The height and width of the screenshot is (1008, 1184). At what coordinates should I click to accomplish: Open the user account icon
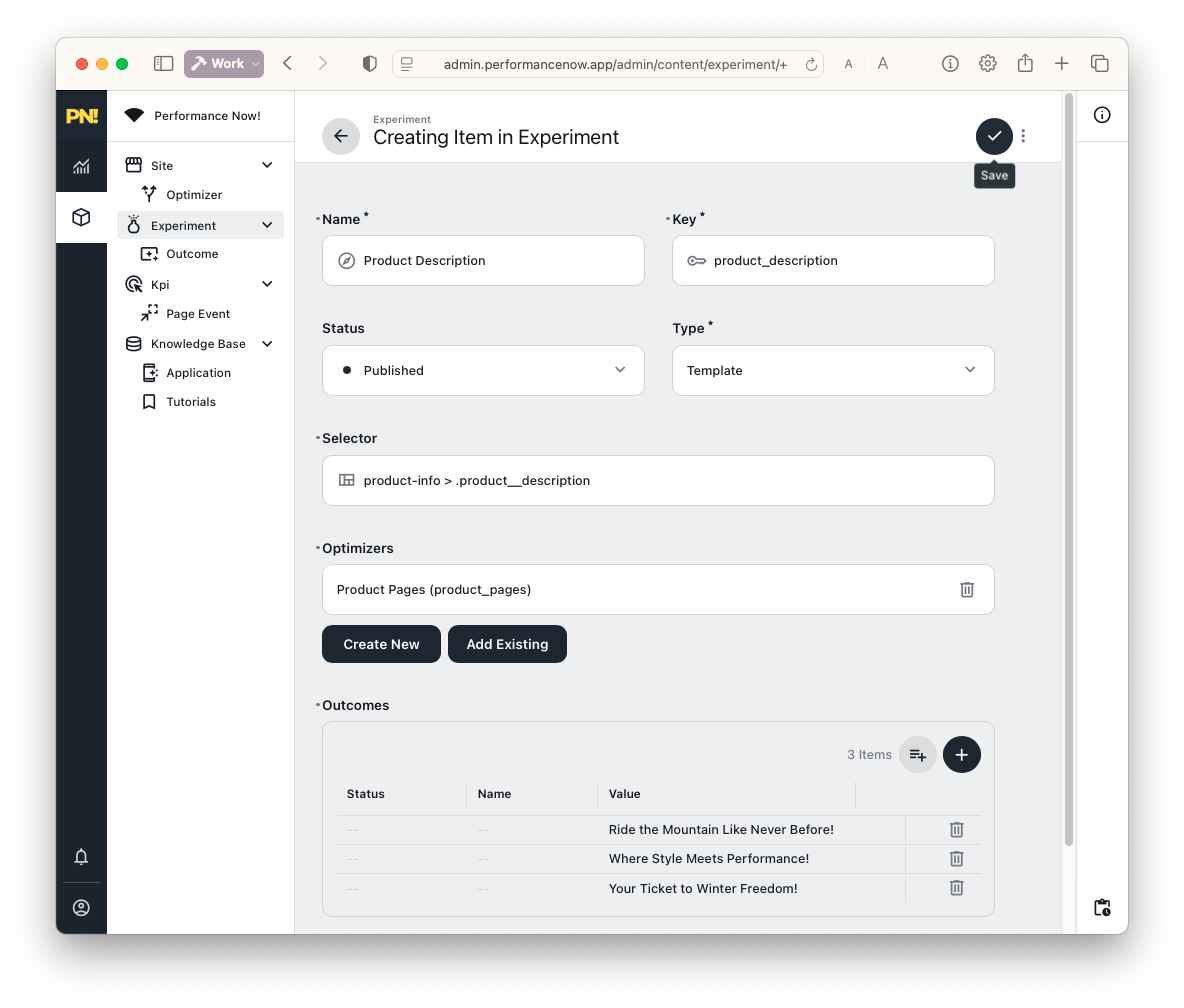(81, 908)
